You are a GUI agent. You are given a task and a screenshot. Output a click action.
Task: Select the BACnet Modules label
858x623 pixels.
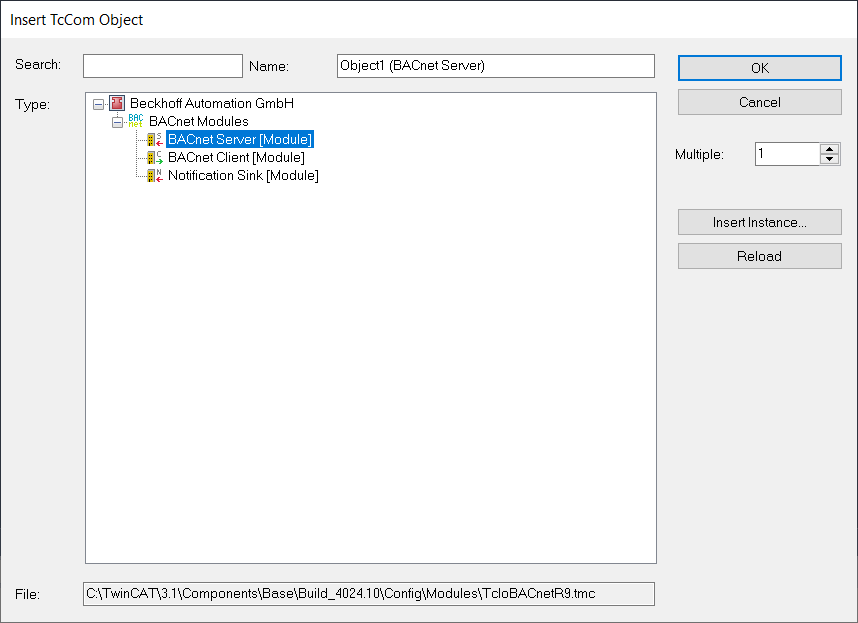(x=199, y=121)
